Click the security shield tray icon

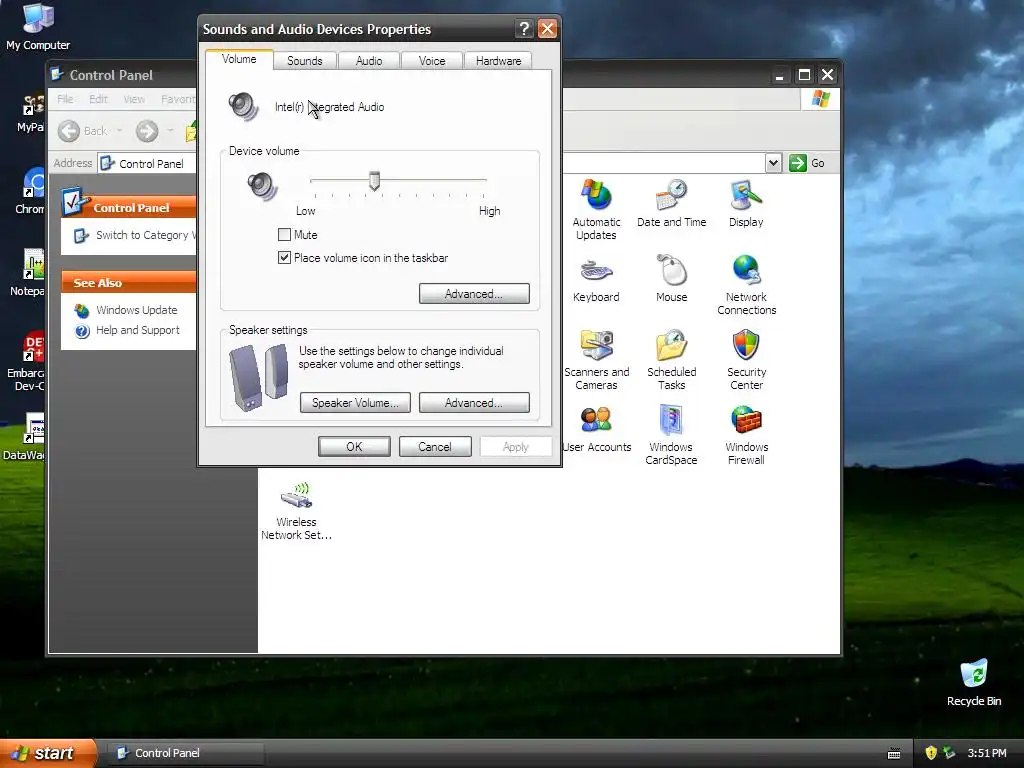[931, 753]
